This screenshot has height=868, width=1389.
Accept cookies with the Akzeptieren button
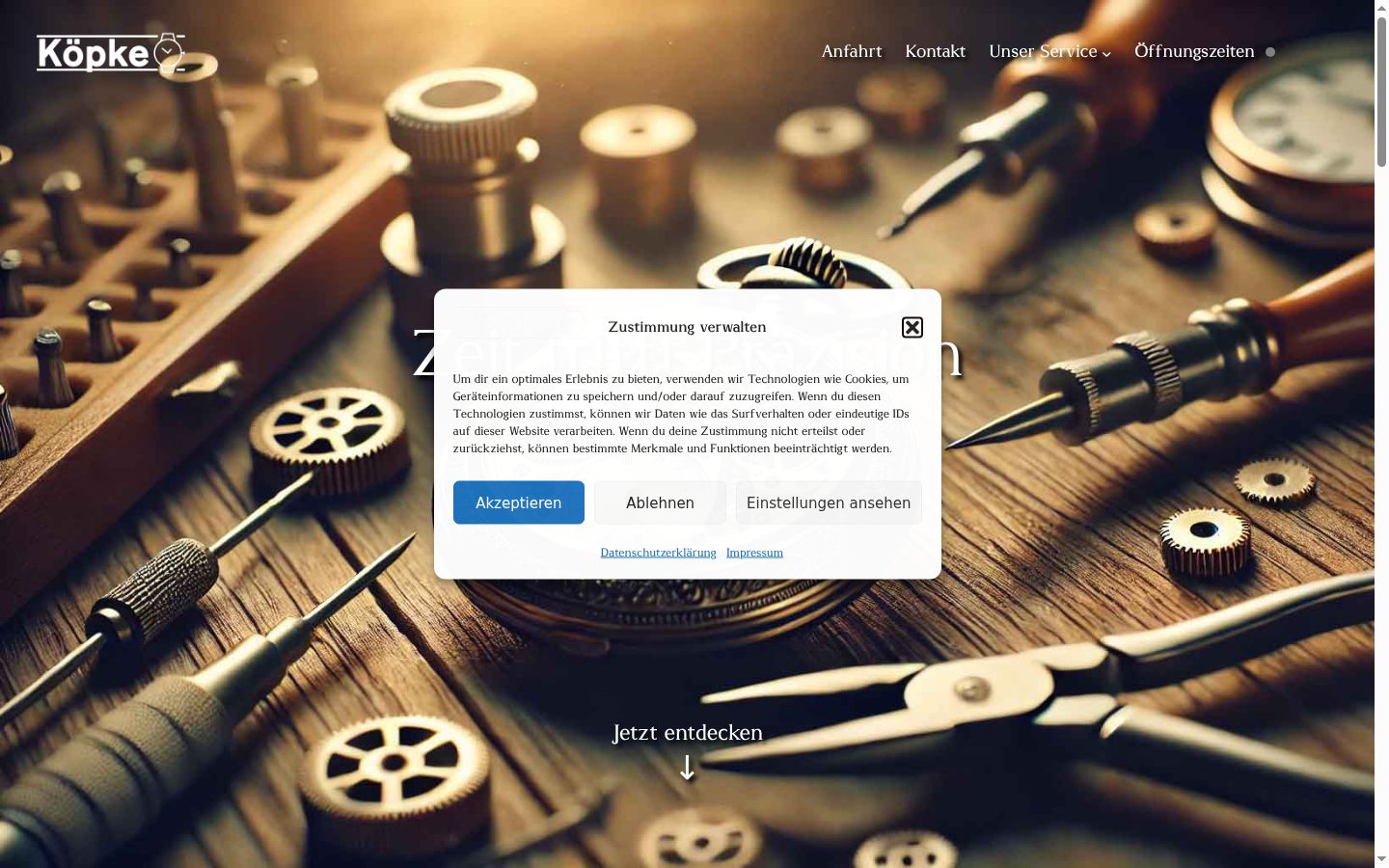tap(519, 502)
